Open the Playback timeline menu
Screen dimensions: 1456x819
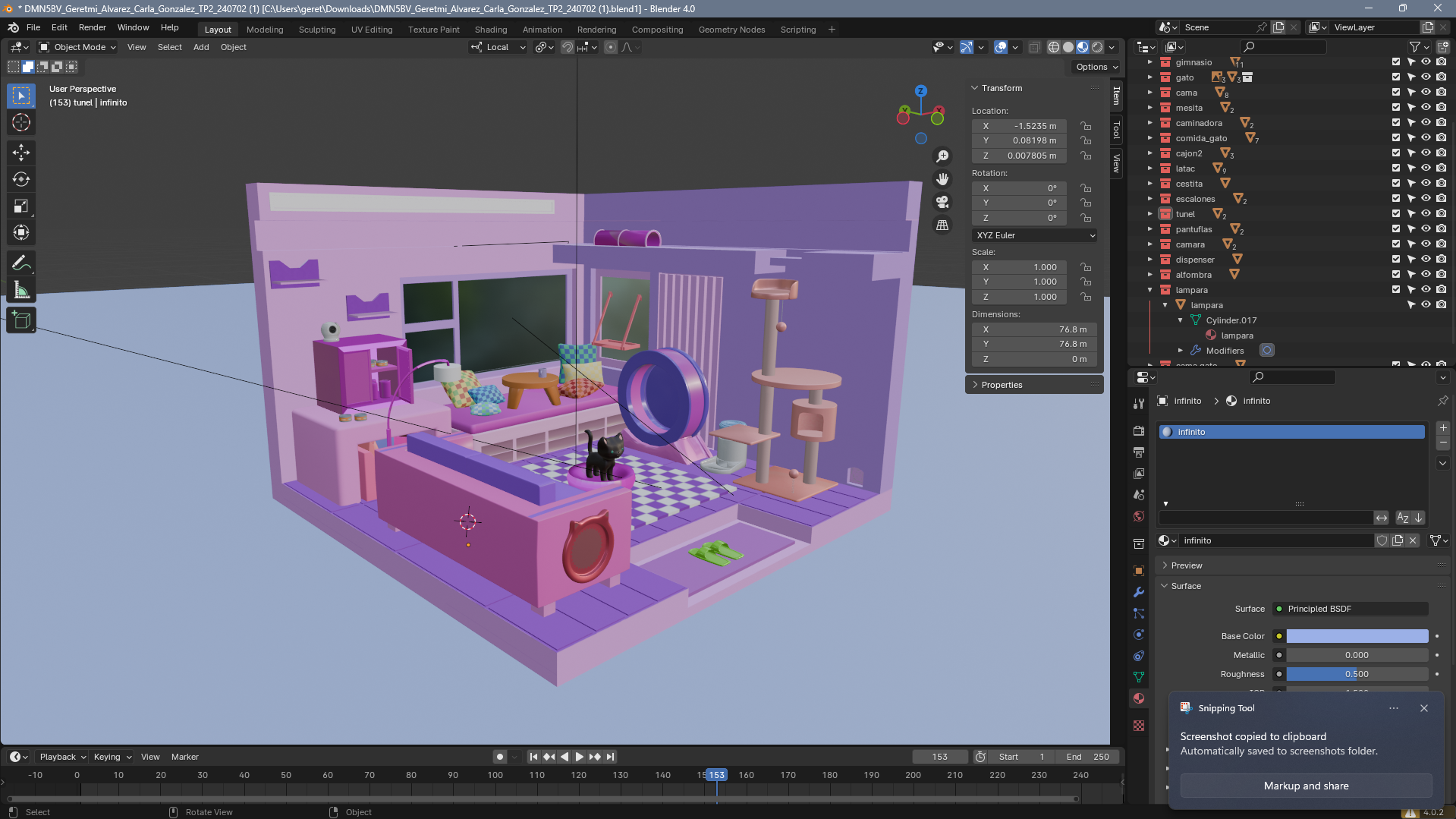pyautogui.click(x=61, y=757)
